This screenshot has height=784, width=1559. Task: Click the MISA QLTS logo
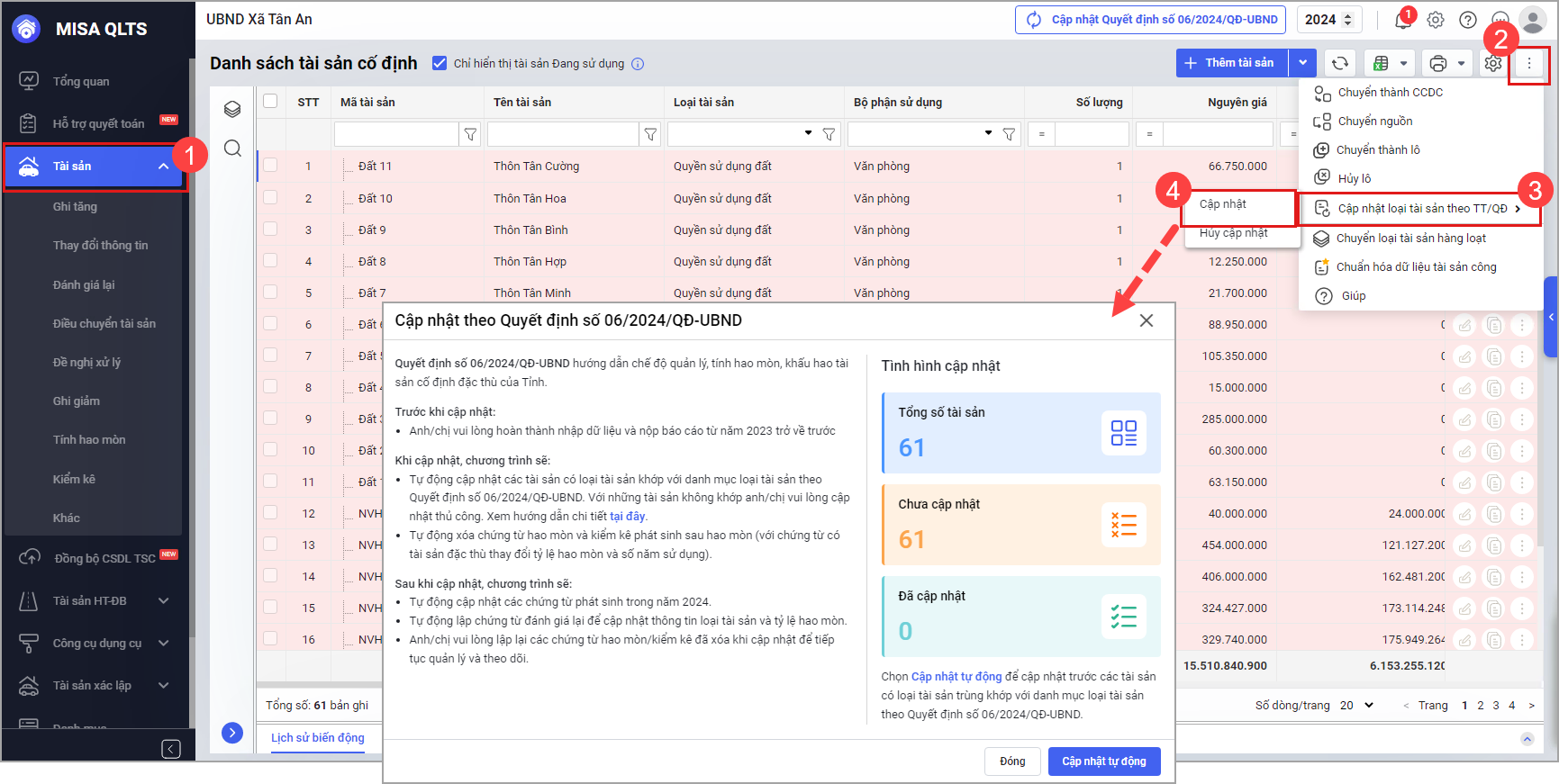[x=26, y=29]
